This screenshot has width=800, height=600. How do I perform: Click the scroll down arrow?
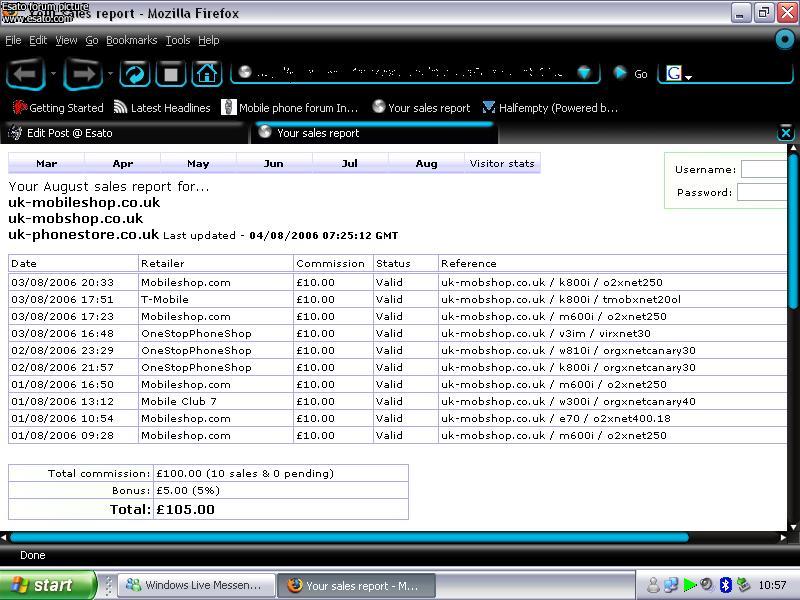(793, 527)
